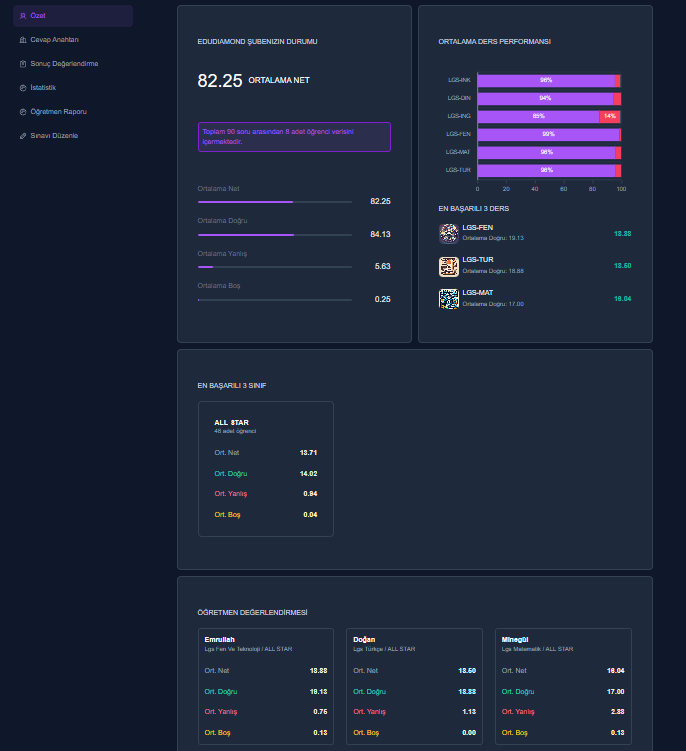
Task: Click the green 18.50 LGS-TUR score
Action: click(622, 266)
